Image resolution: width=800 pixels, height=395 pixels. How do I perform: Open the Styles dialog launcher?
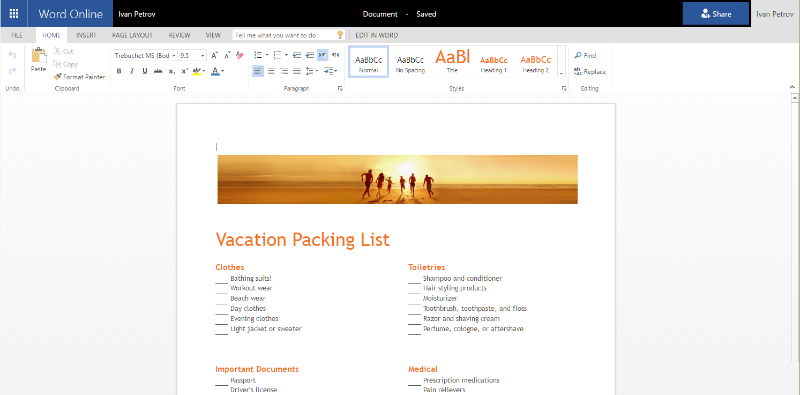564,89
